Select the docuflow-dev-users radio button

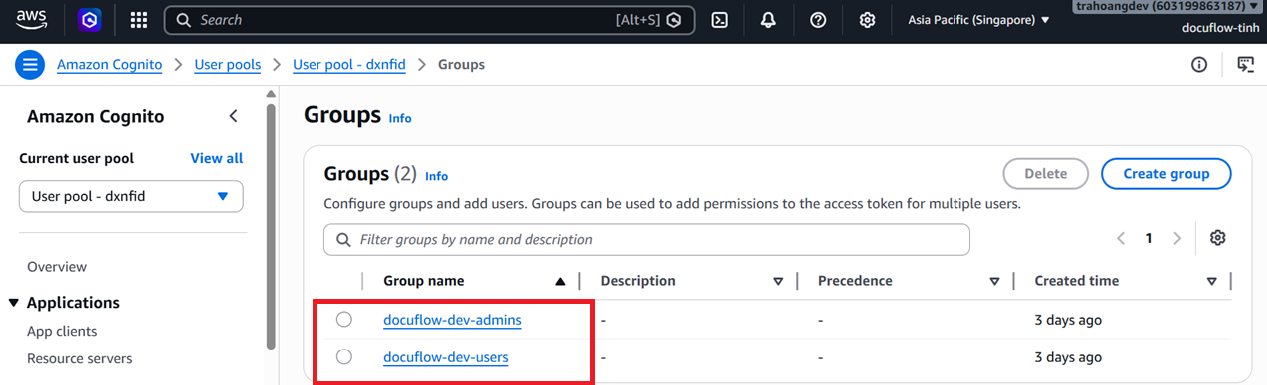[x=344, y=356]
